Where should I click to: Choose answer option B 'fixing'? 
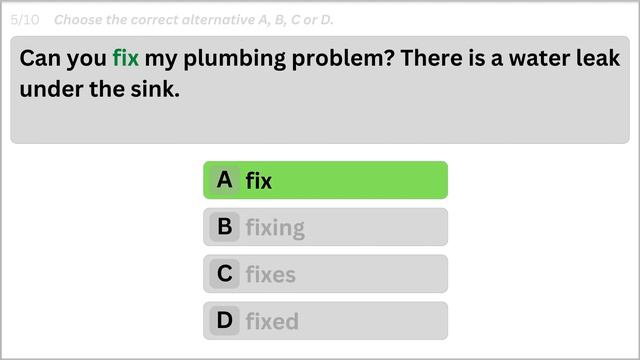tap(325, 227)
